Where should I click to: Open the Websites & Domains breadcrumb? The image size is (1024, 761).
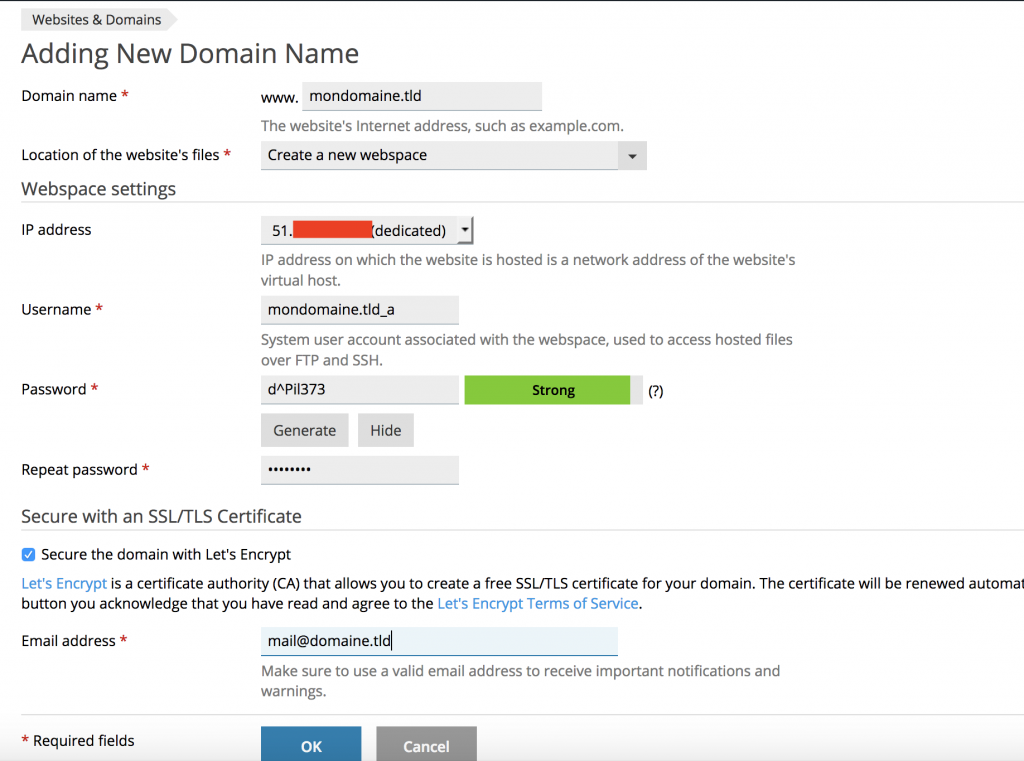coord(96,20)
